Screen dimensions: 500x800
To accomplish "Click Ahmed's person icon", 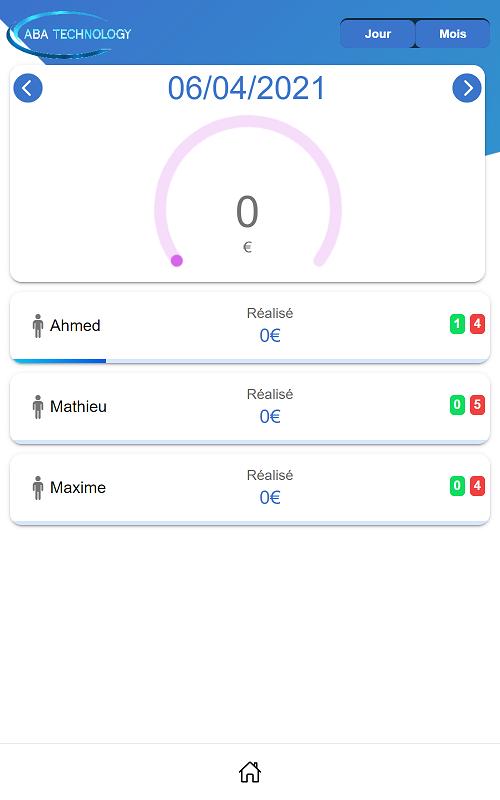I will click(x=38, y=326).
